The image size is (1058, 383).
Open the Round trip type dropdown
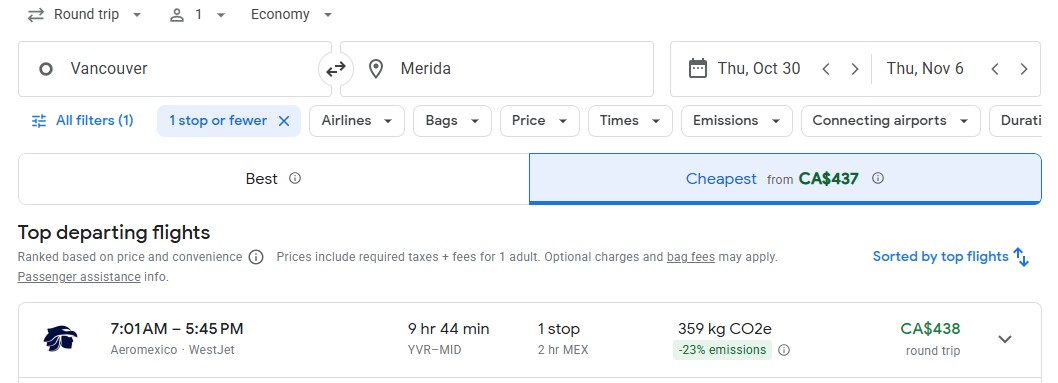(x=85, y=15)
